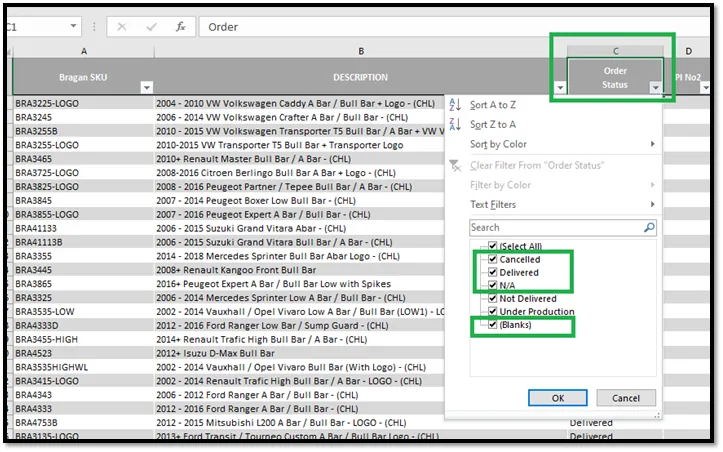Click the Cancel button
This screenshot has height=452, width=723.
[x=626, y=398]
